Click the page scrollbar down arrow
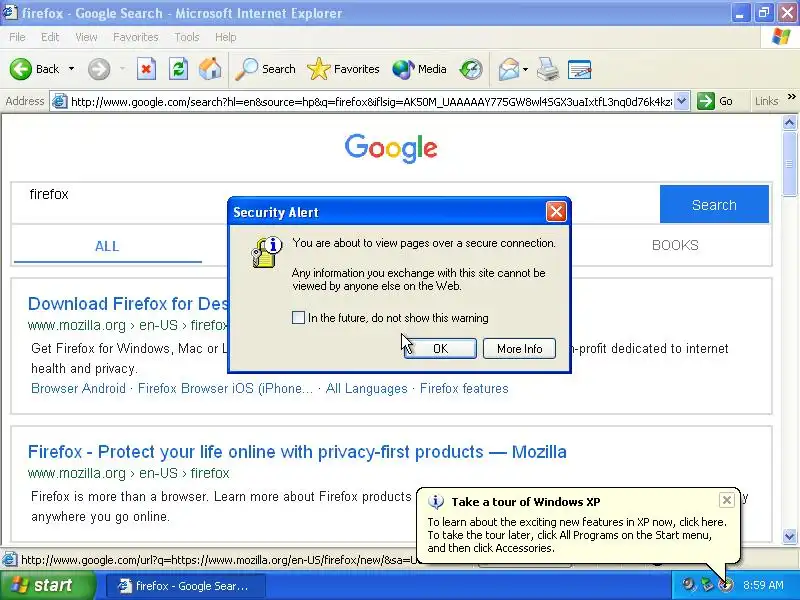 click(789, 536)
